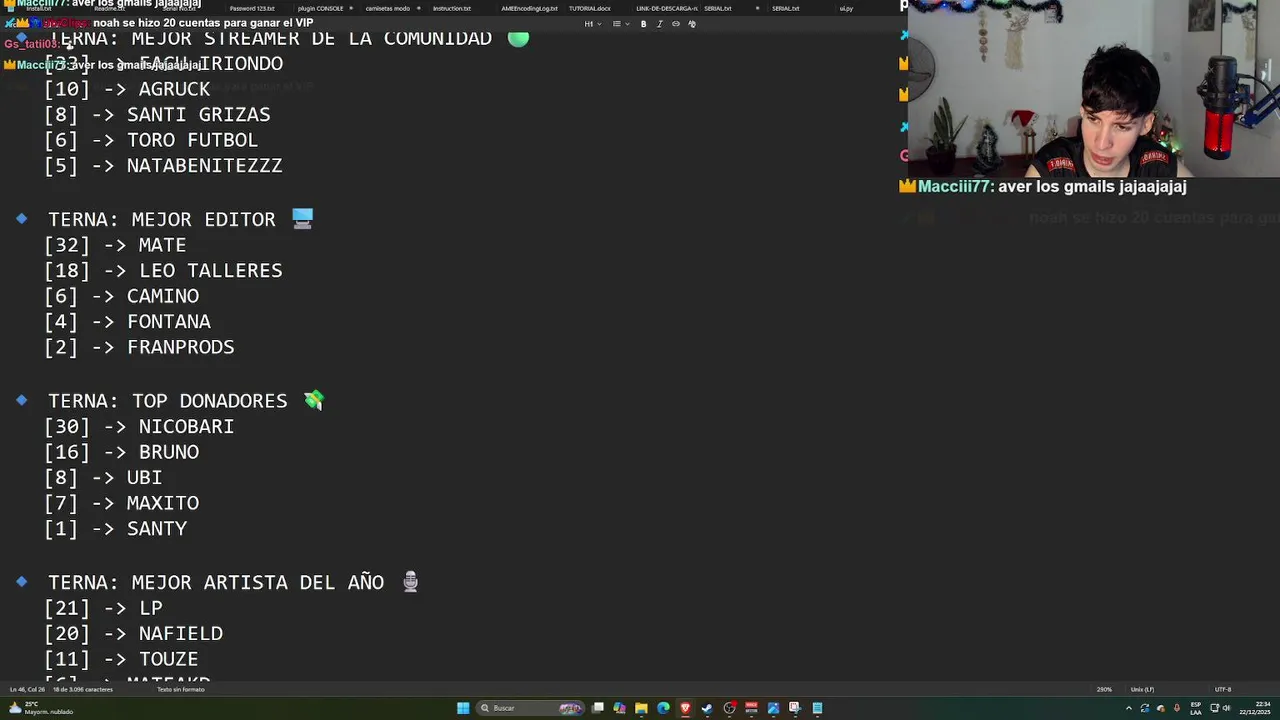Click the line [21] -> LP
1280x720 pixels.
click(x=103, y=608)
